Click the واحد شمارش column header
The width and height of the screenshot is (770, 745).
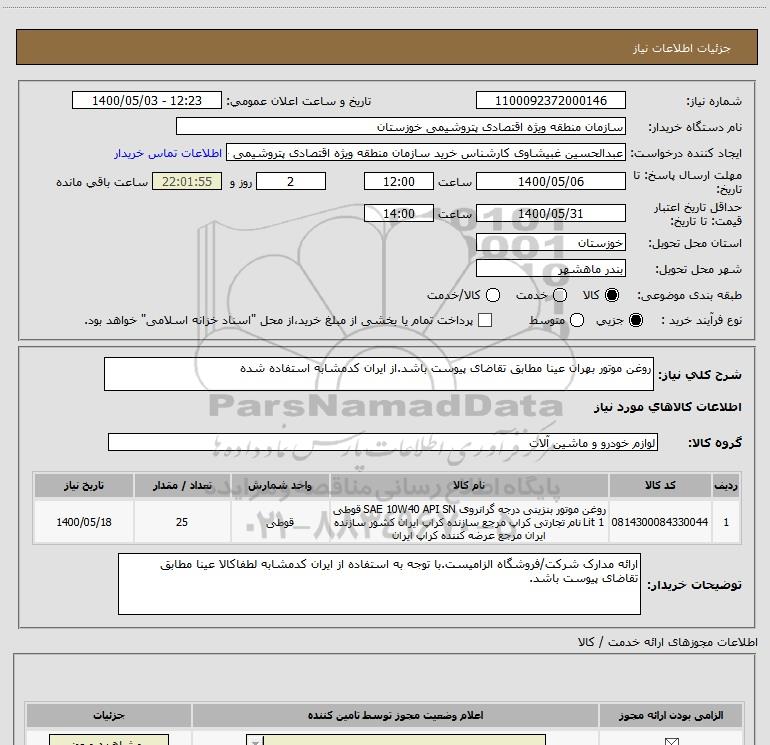tap(280, 485)
